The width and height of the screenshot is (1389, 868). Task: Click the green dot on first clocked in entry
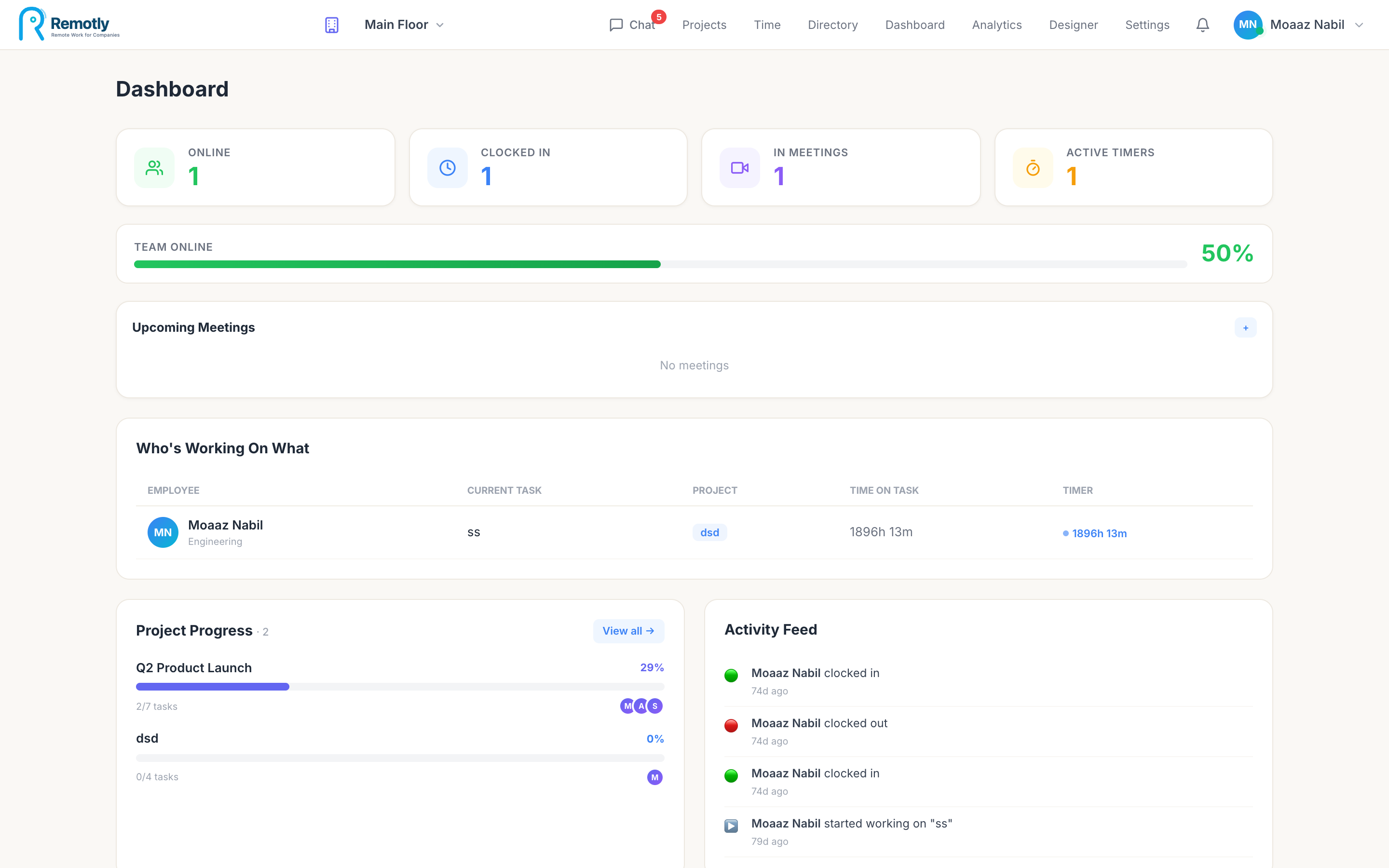pos(731,676)
